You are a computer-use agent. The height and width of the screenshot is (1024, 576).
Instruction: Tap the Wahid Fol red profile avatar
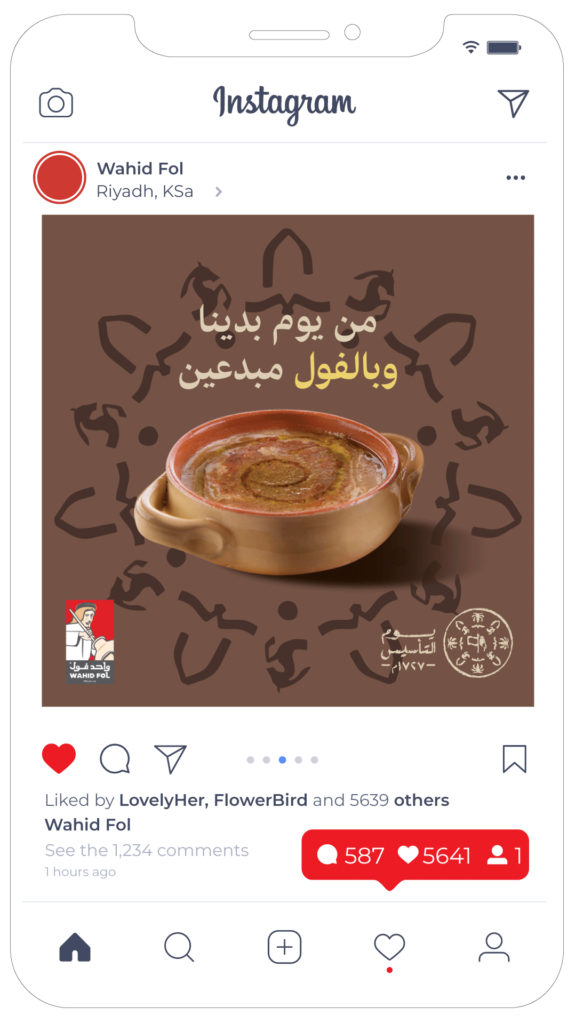(x=59, y=178)
